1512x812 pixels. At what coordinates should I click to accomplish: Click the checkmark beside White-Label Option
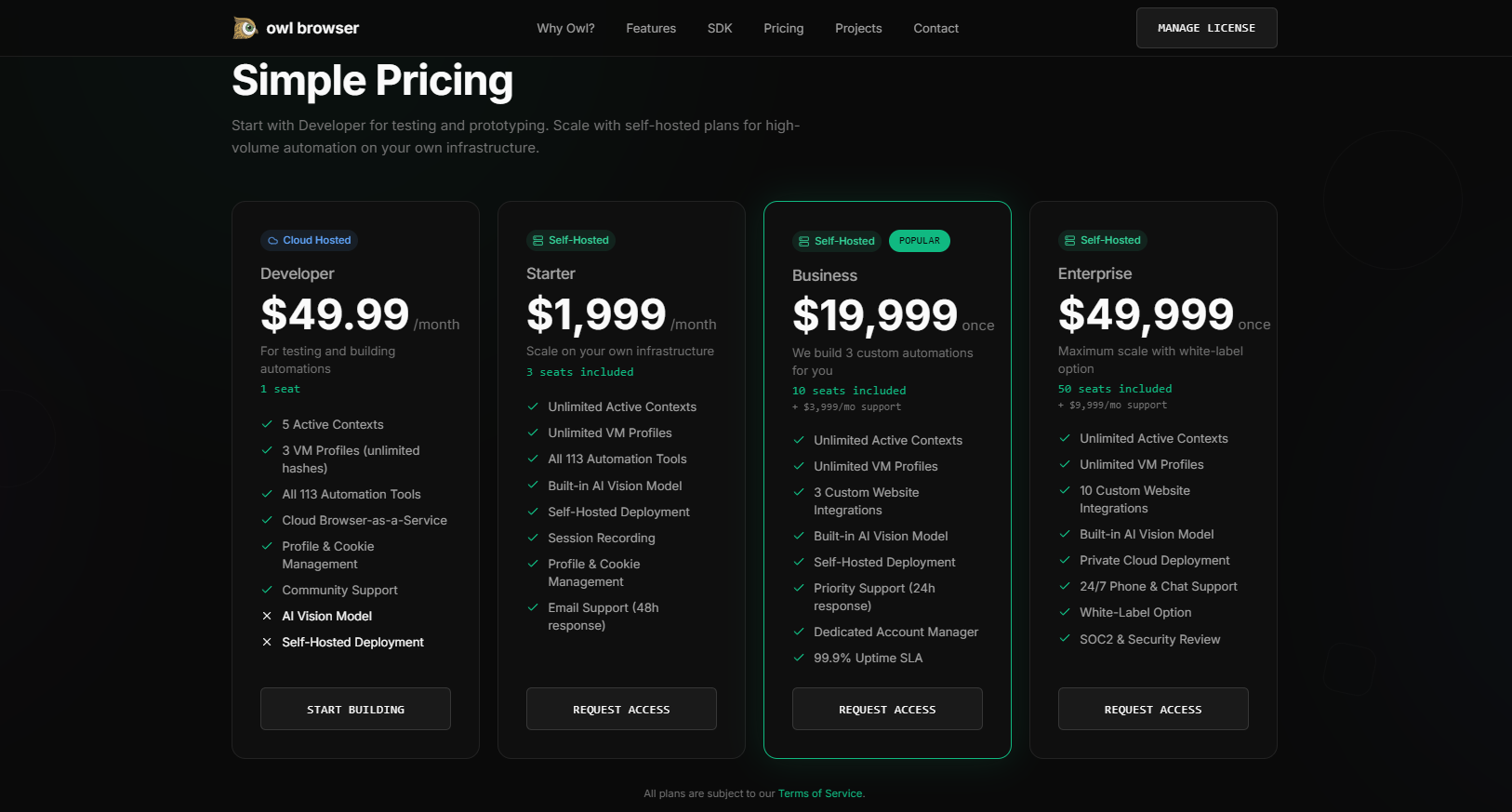tap(1065, 612)
